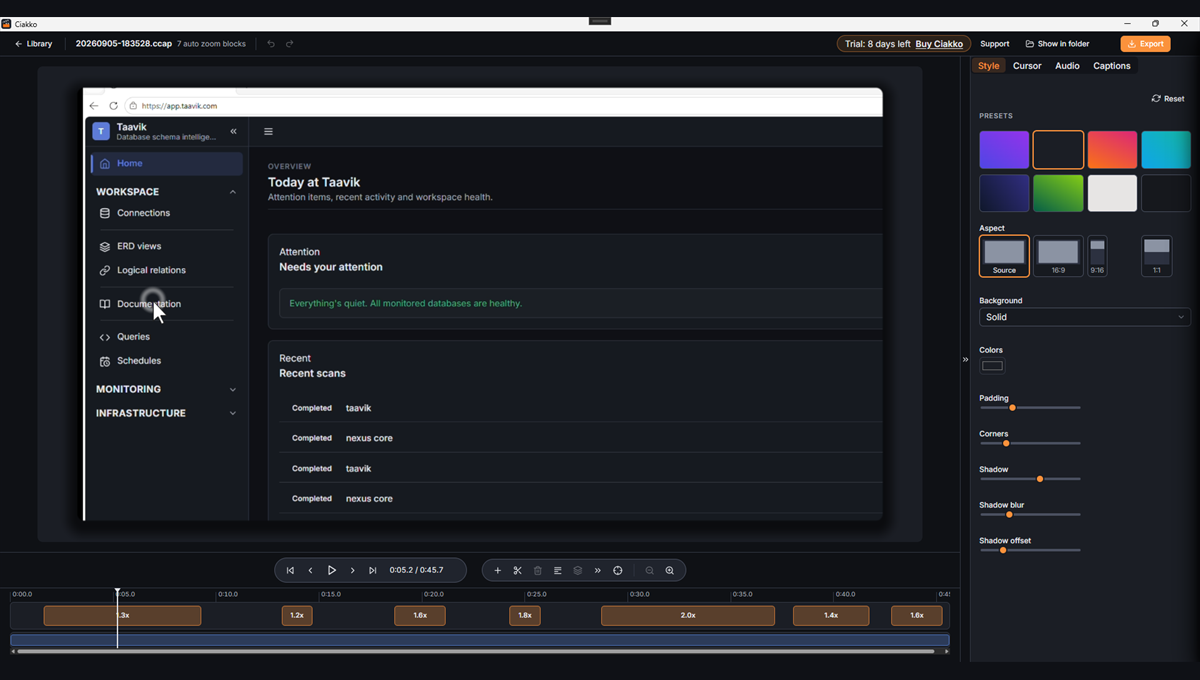This screenshot has width=1200, height=680.
Task: Select the teal blue gradient preset
Action: click(1166, 150)
